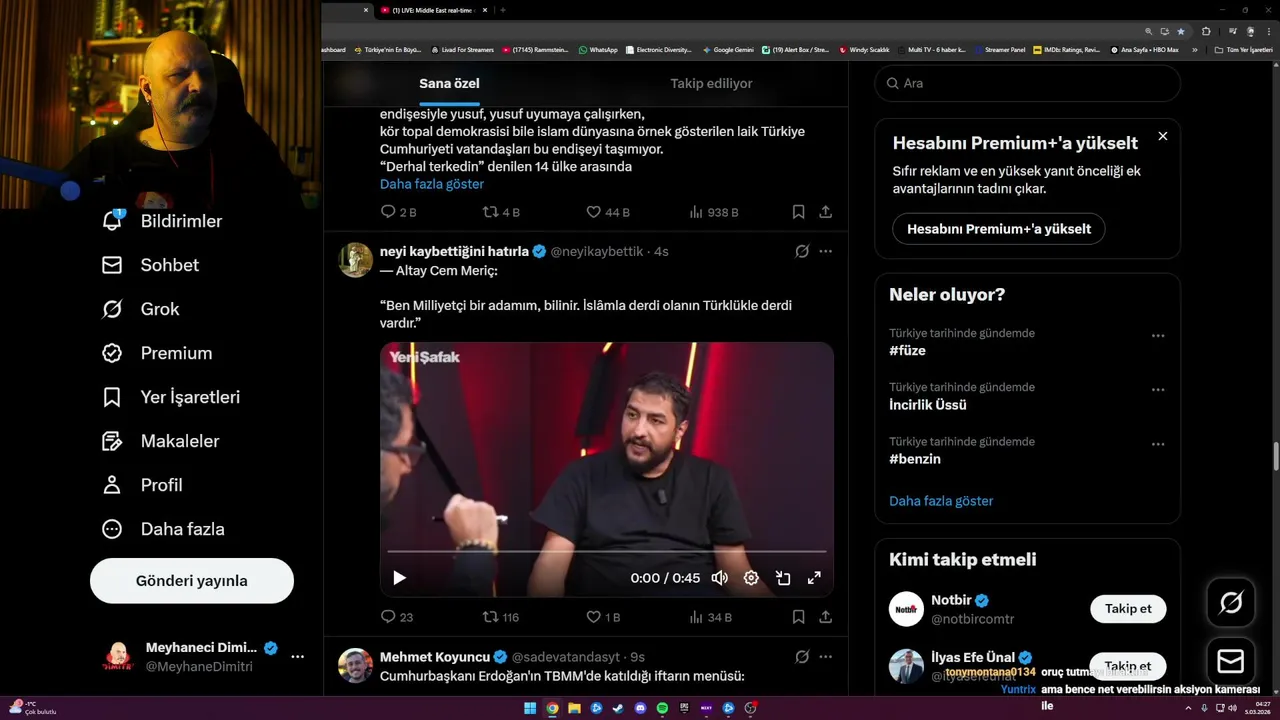Bookmark this page star icon in address bar
The height and width of the screenshot is (720, 1280).
pos(1180,31)
